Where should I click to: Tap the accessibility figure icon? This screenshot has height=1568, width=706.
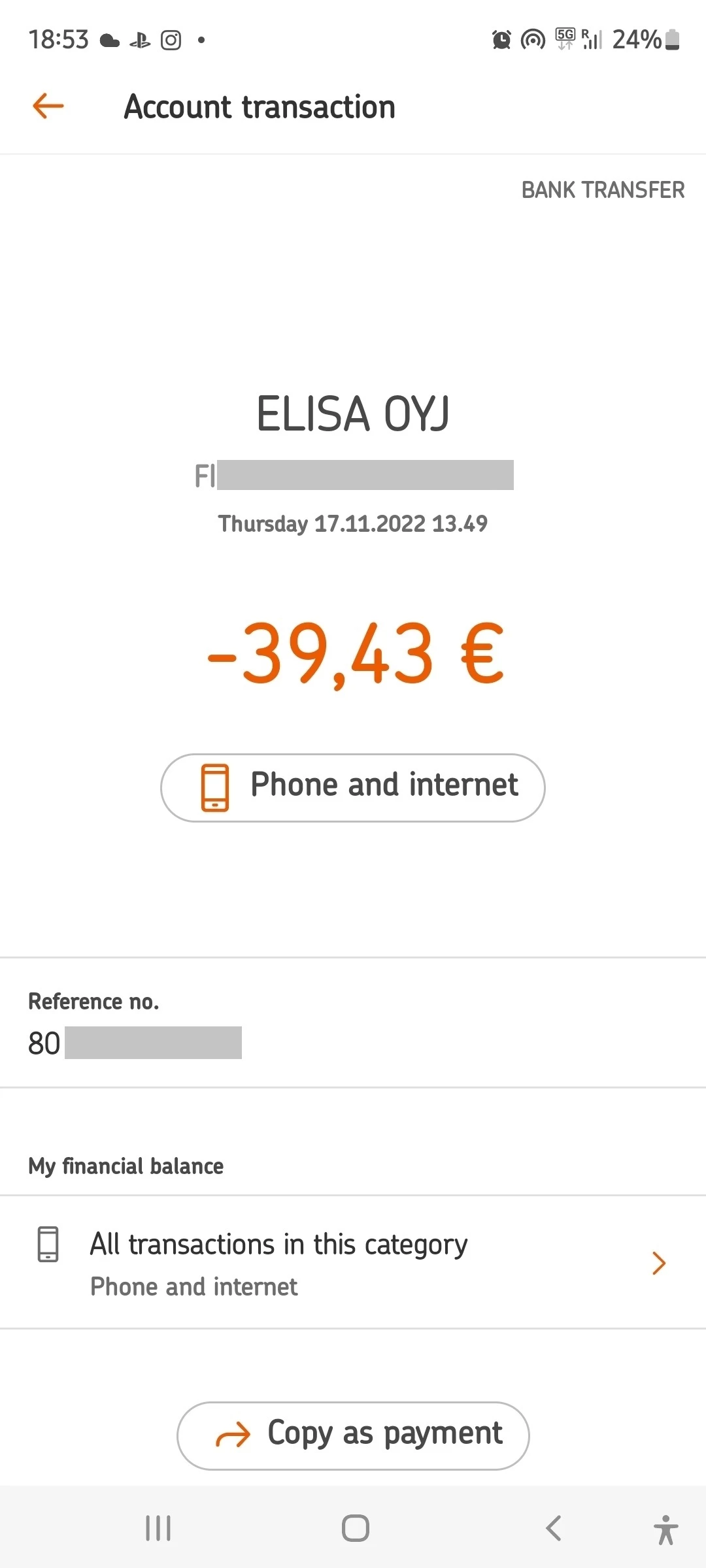click(x=665, y=1529)
